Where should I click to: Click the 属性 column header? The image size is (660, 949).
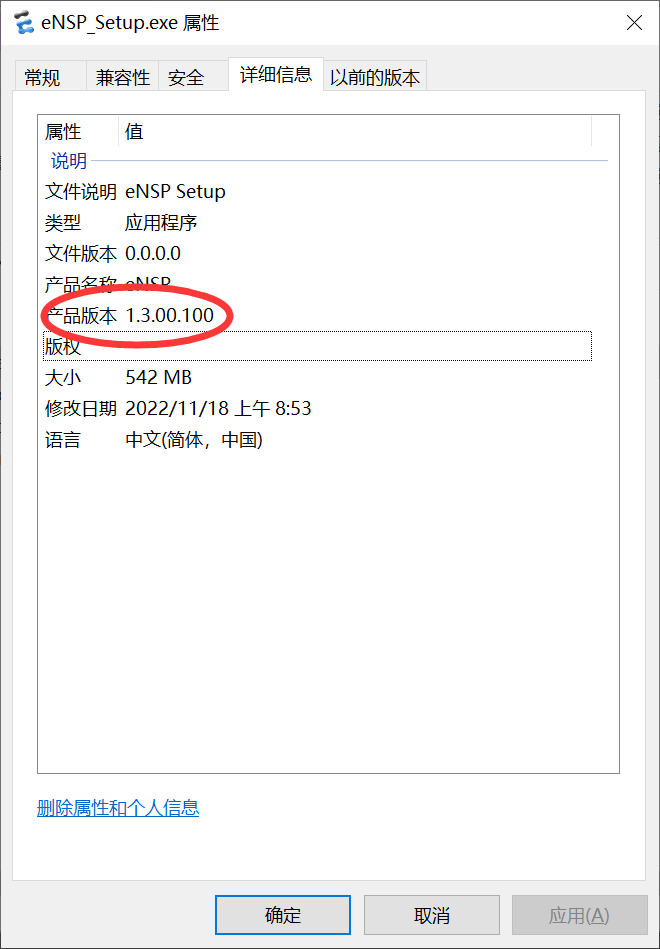pyautogui.click(x=63, y=131)
